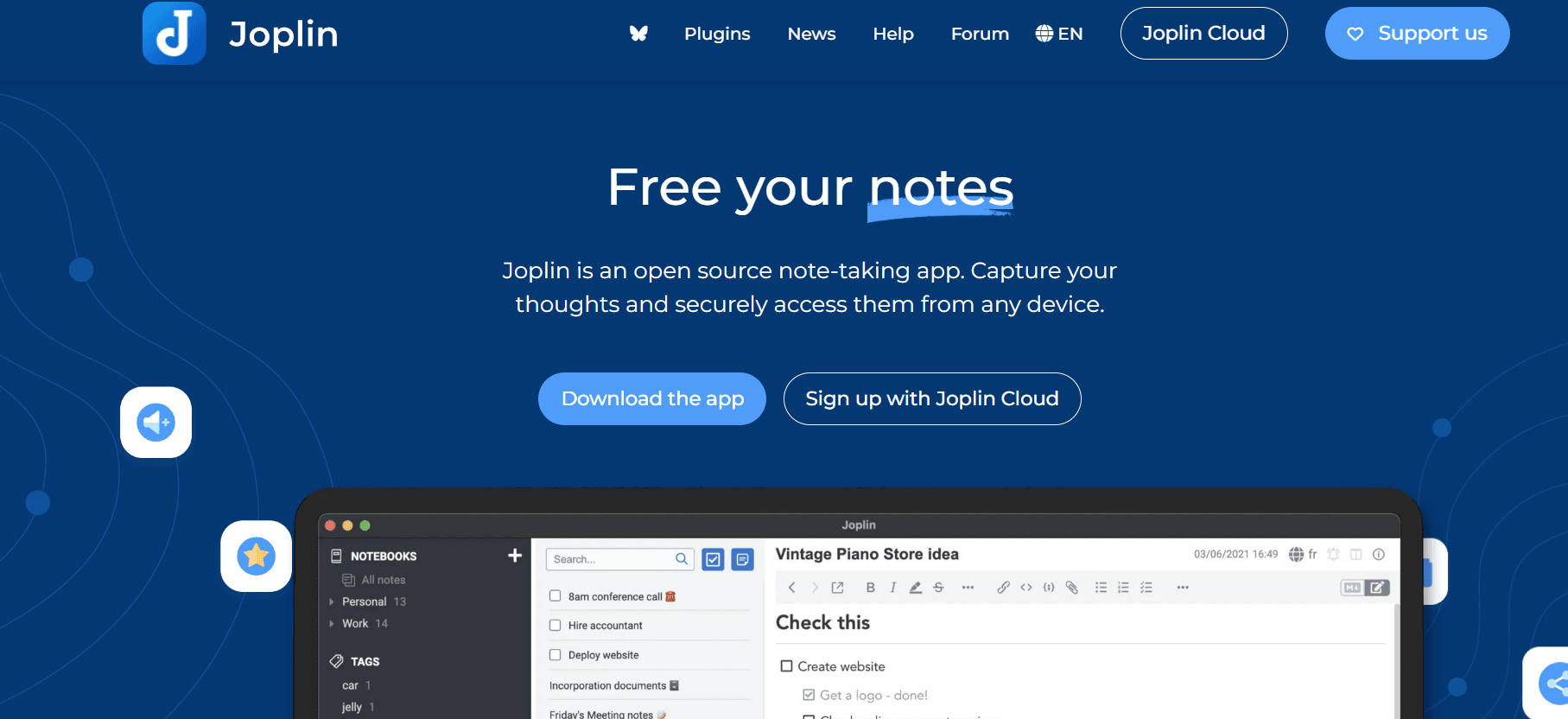Click the speaker icon floating badge
Image resolution: width=1568 pixels, height=719 pixels.
156,423
